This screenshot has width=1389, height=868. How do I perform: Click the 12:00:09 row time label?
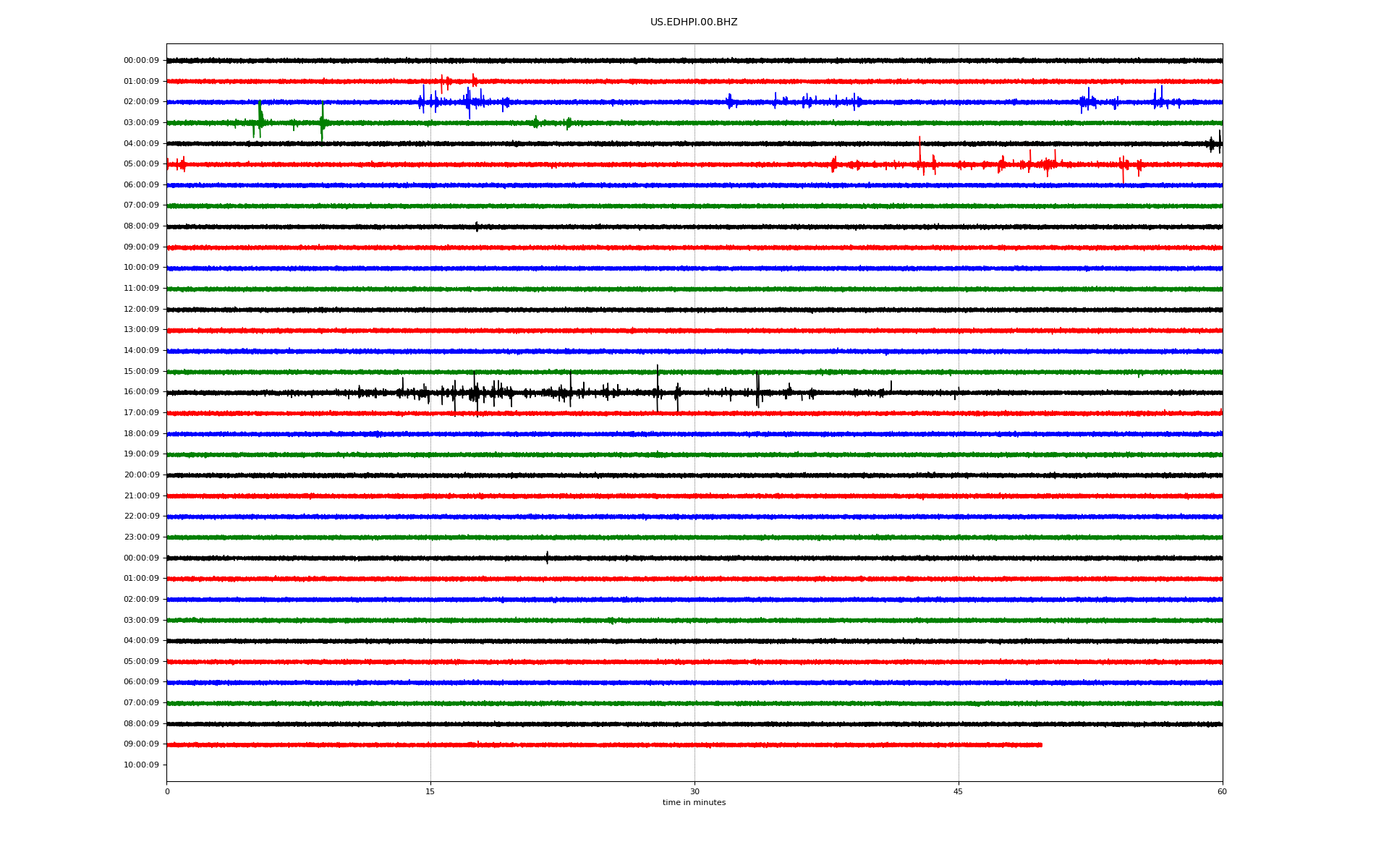141,310
